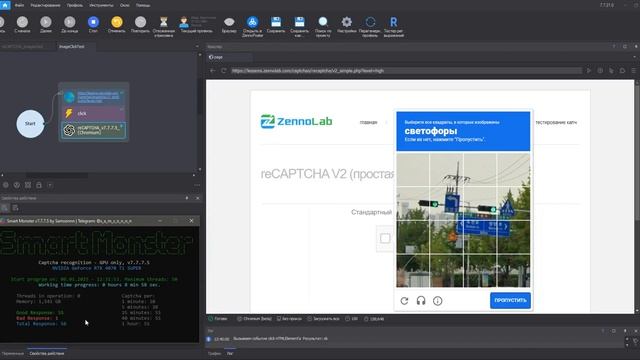Click the regenerate profile toolbar icon
The height and width of the screenshot is (360, 640).
(x=370, y=22)
